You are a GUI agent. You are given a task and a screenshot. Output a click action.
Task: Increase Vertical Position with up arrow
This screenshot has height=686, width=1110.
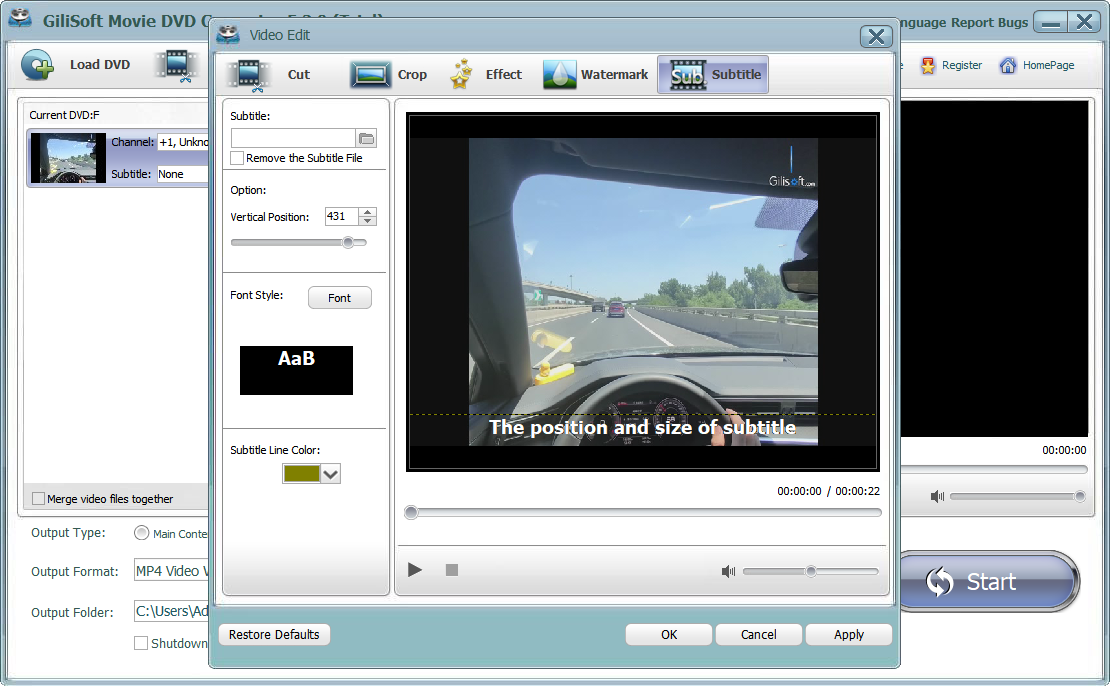[367, 212]
